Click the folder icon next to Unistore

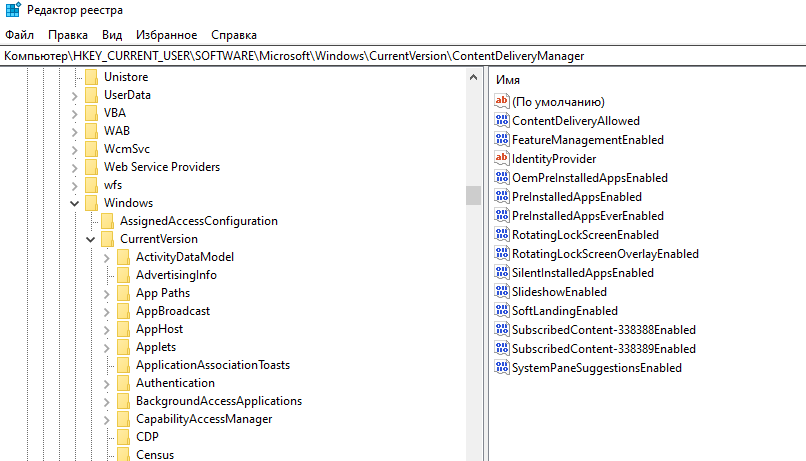coord(91,77)
